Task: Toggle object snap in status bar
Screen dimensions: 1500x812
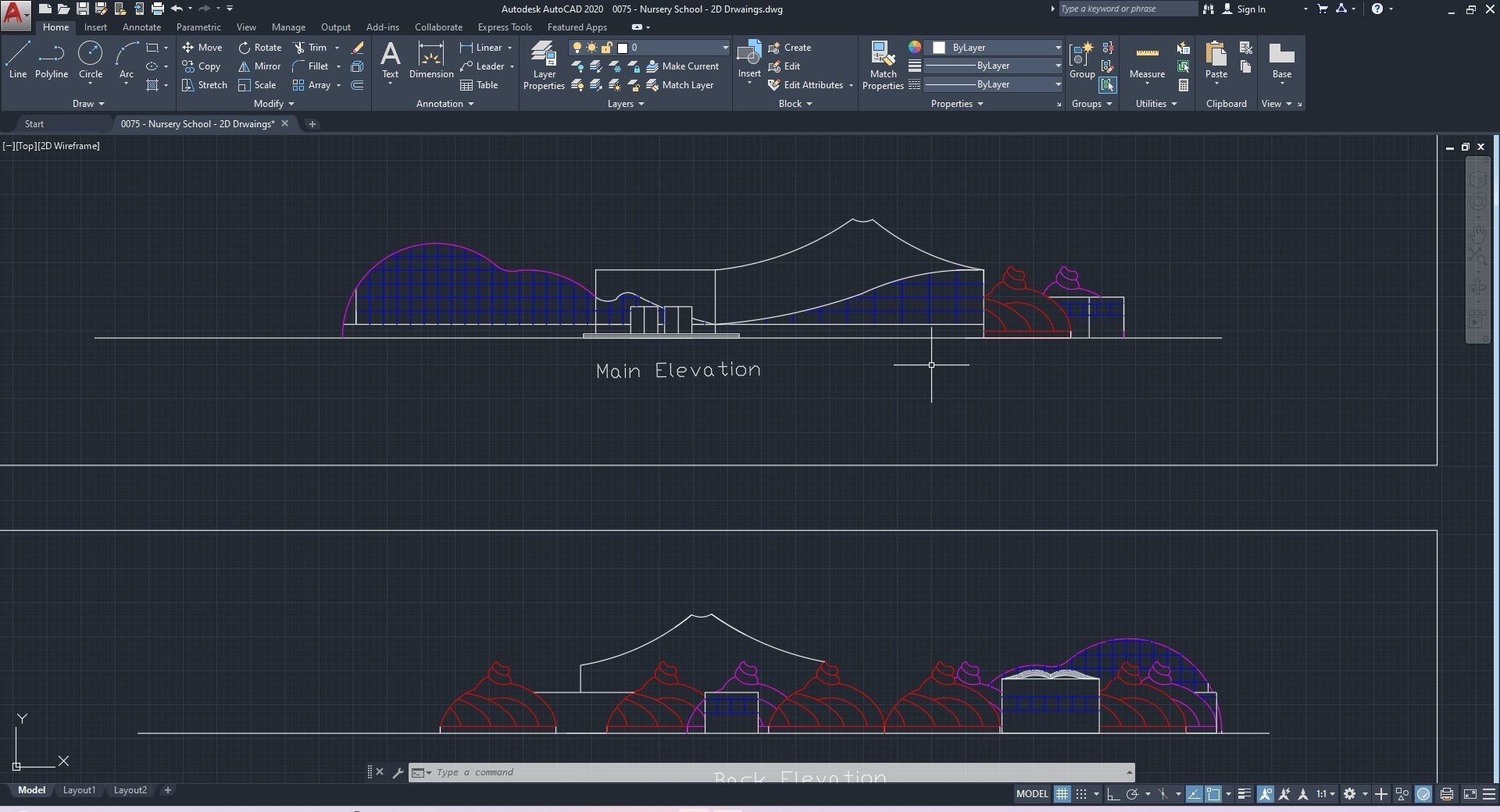Action: click(x=1213, y=794)
